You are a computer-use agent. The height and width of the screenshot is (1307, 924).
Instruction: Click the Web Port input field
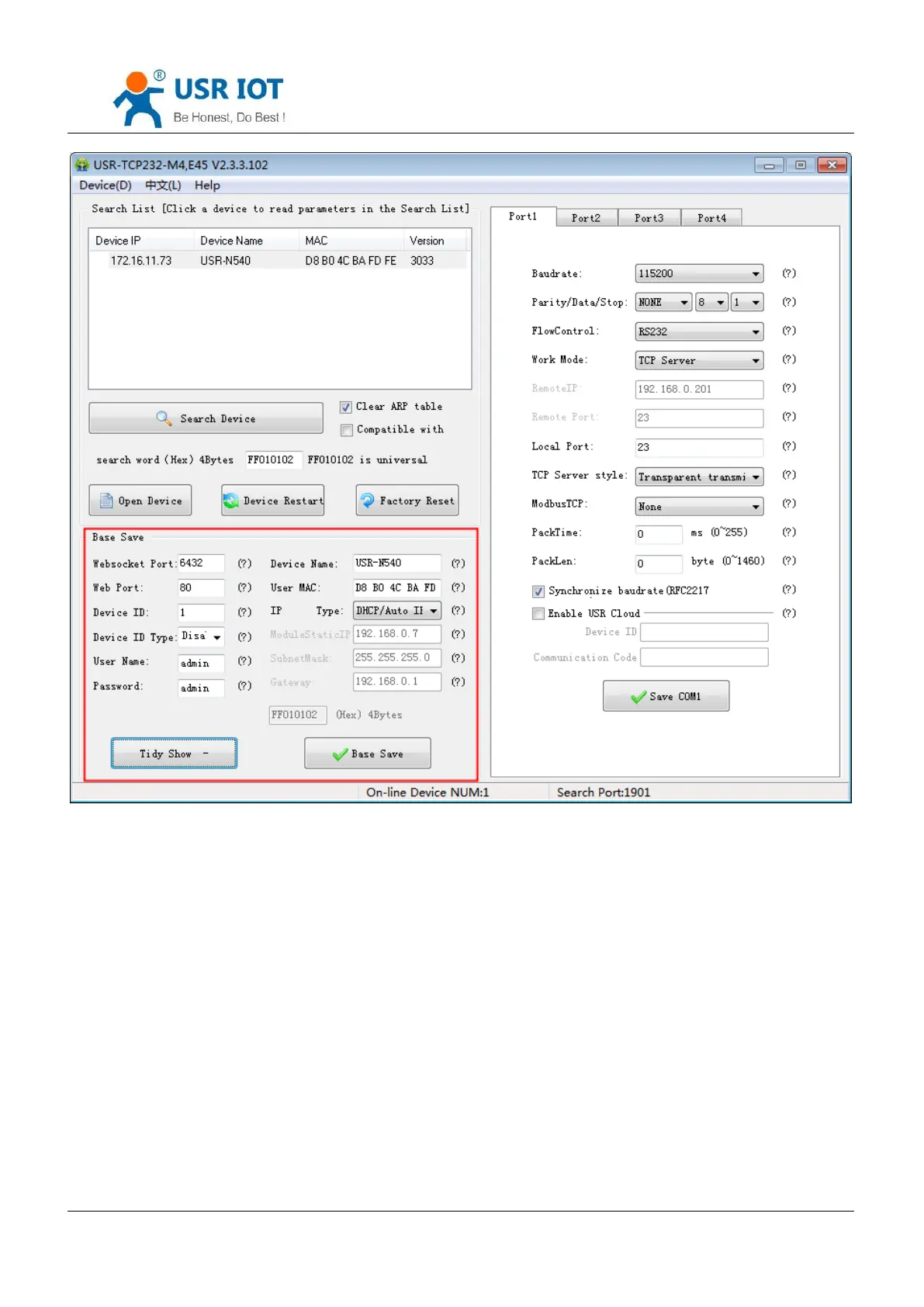coord(201,588)
